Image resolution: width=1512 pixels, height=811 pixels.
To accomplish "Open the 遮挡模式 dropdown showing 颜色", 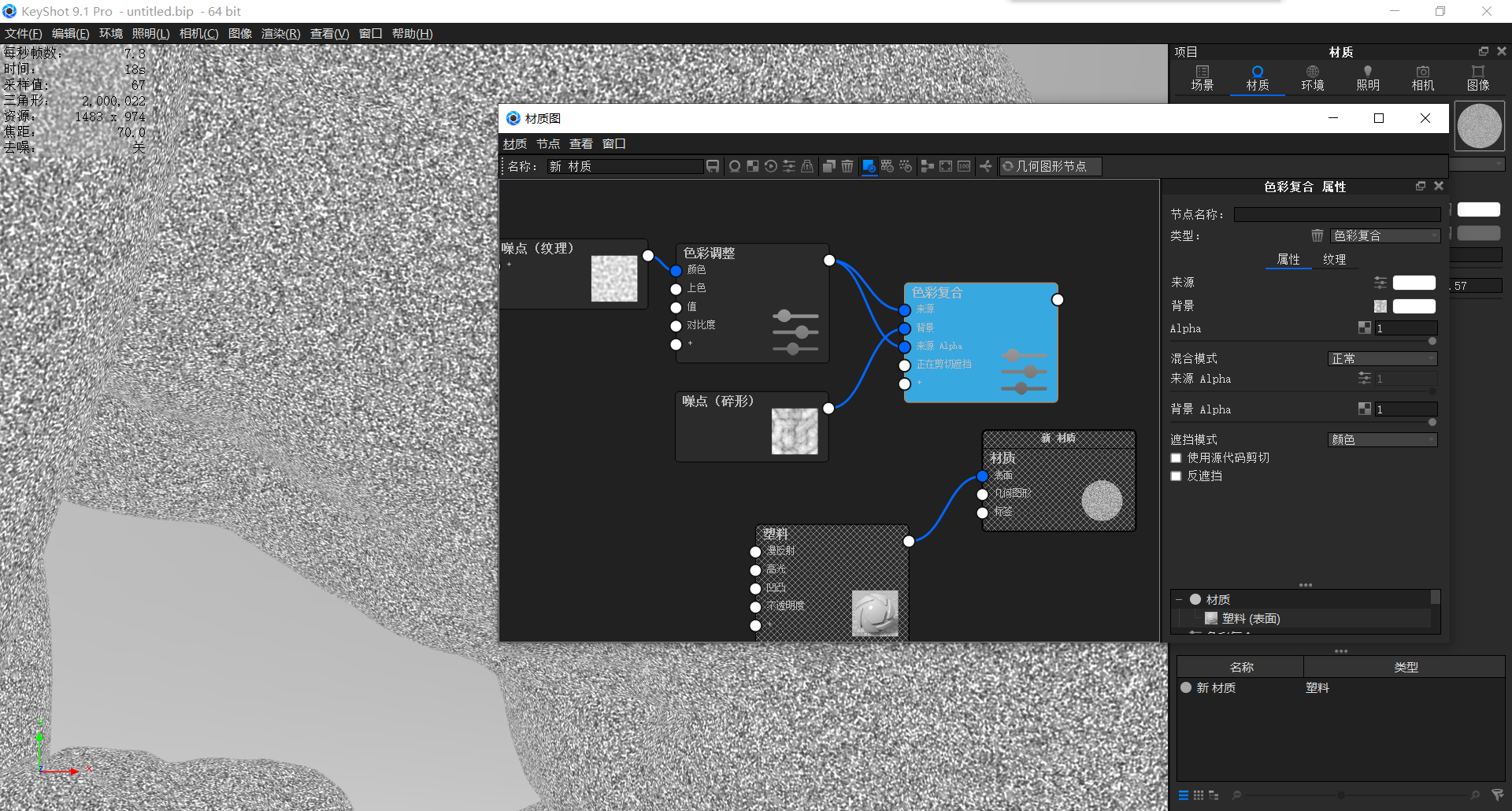I will pos(1381,439).
